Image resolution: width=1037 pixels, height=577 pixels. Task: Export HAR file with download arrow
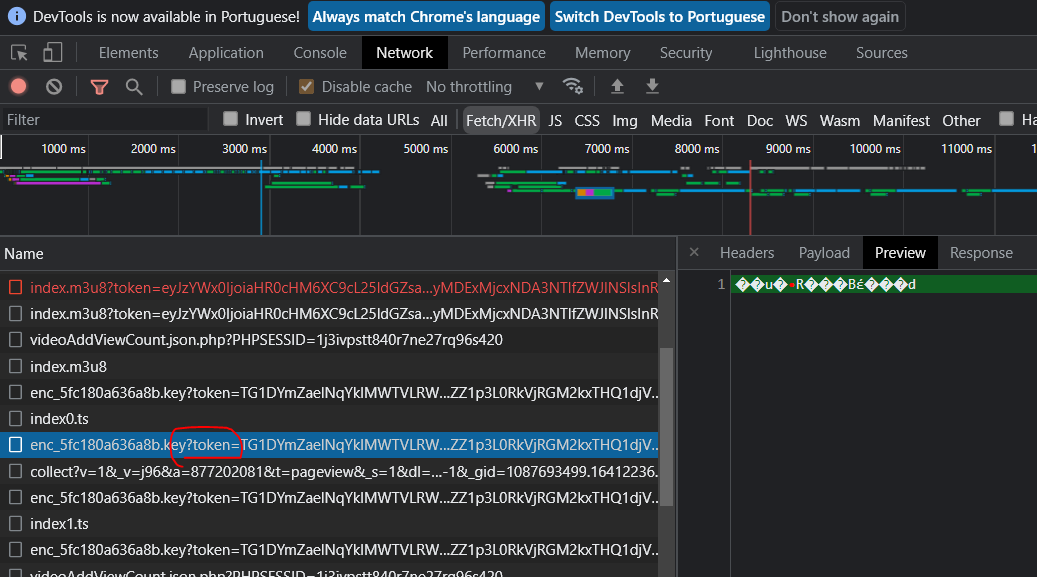(x=652, y=86)
